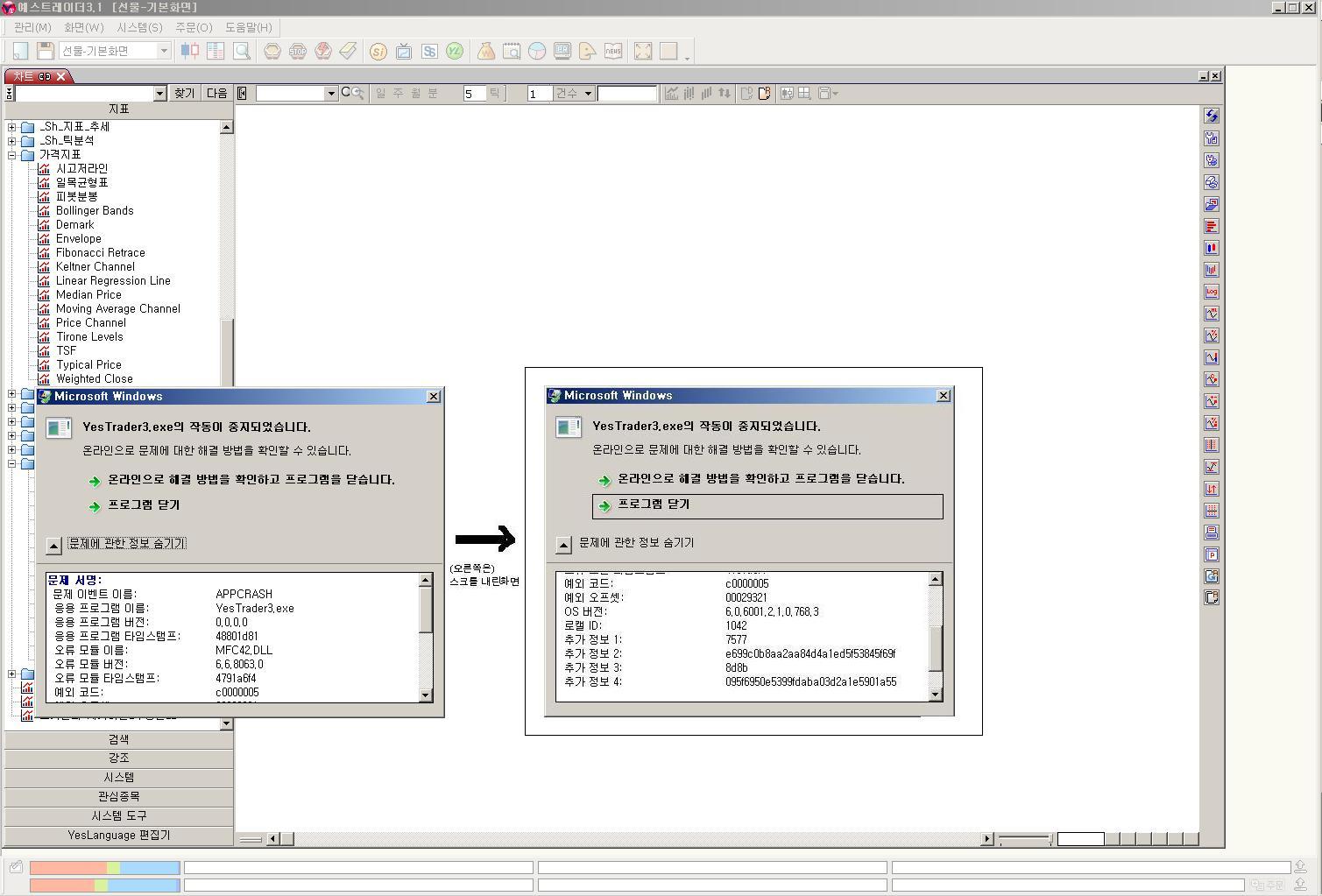Click the STOP sign toolbar icon
1322x896 pixels.
[298, 51]
